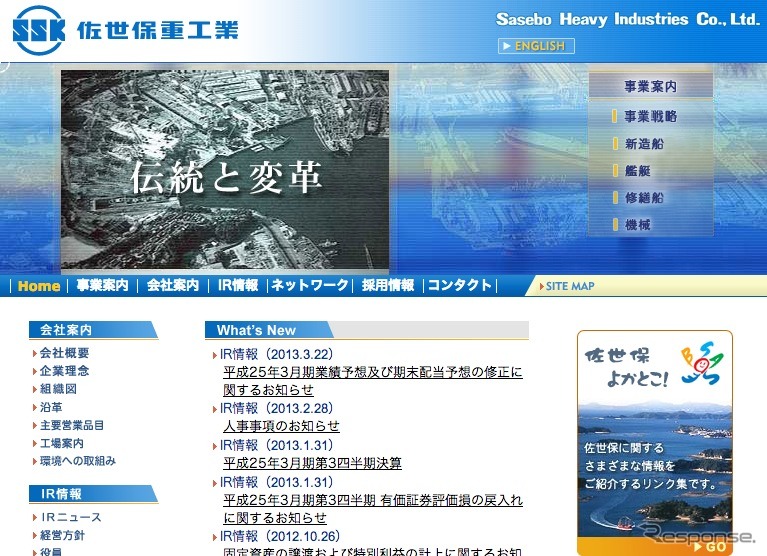Viewport: 767px width, 556px height.
Task: Open IRニュース in the sidebar
Action: pos(71,517)
